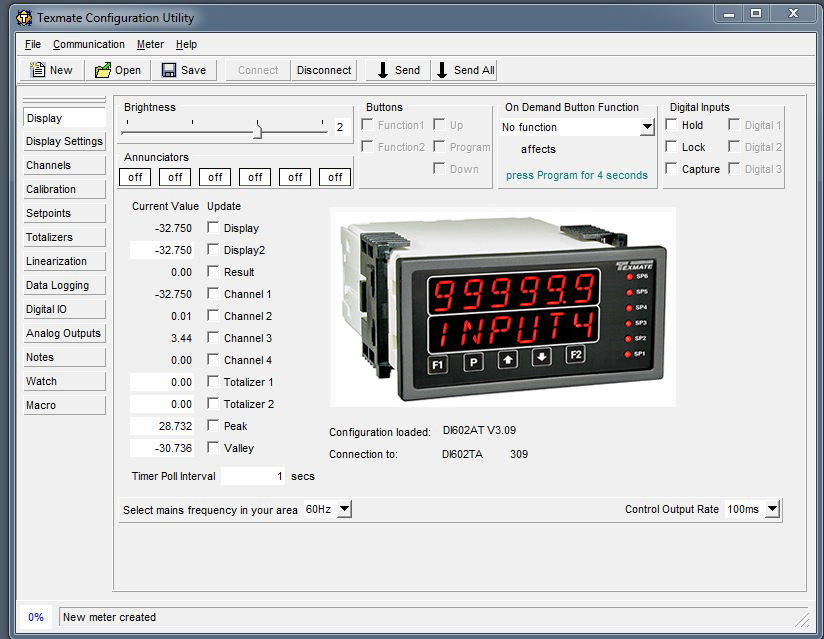Switch to the Linearization tab

(x=64, y=261)
